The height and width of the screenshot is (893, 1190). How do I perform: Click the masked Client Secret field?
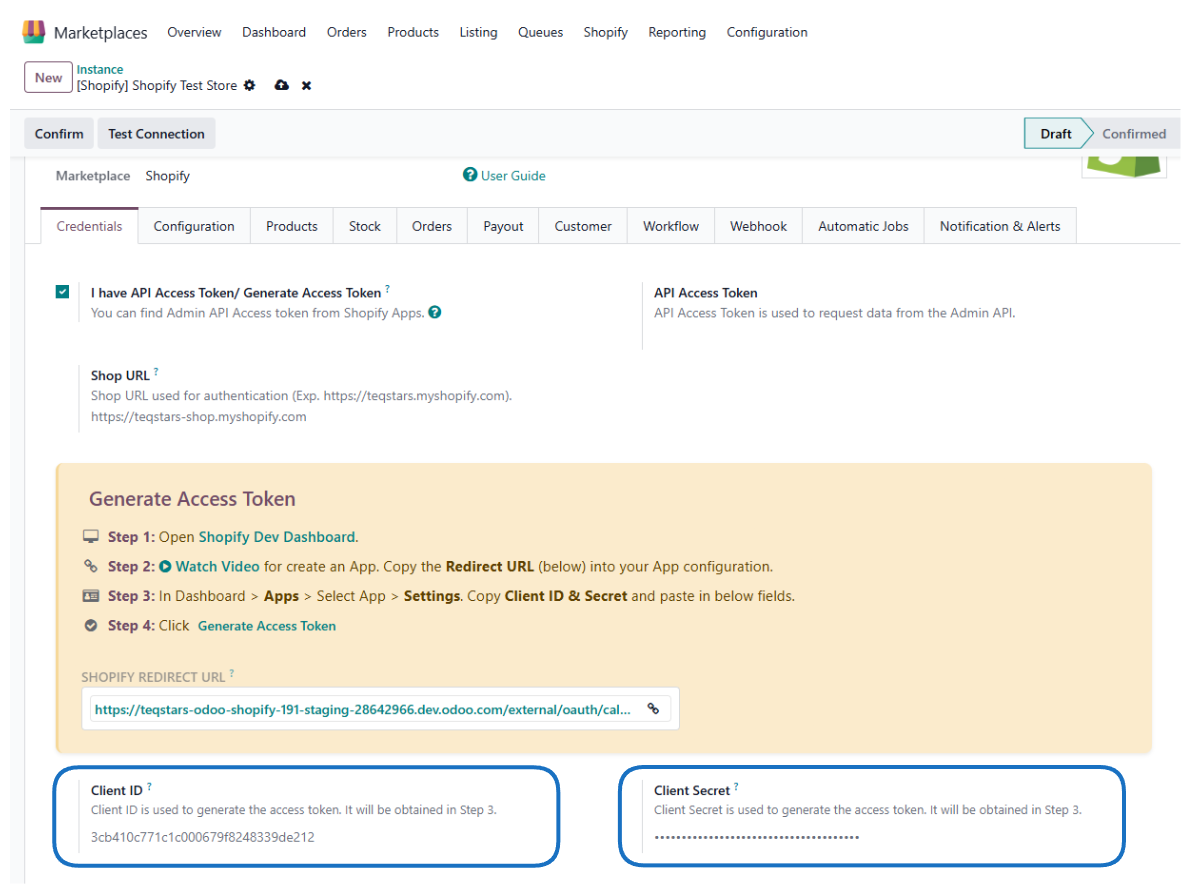(x=757, y=837)
